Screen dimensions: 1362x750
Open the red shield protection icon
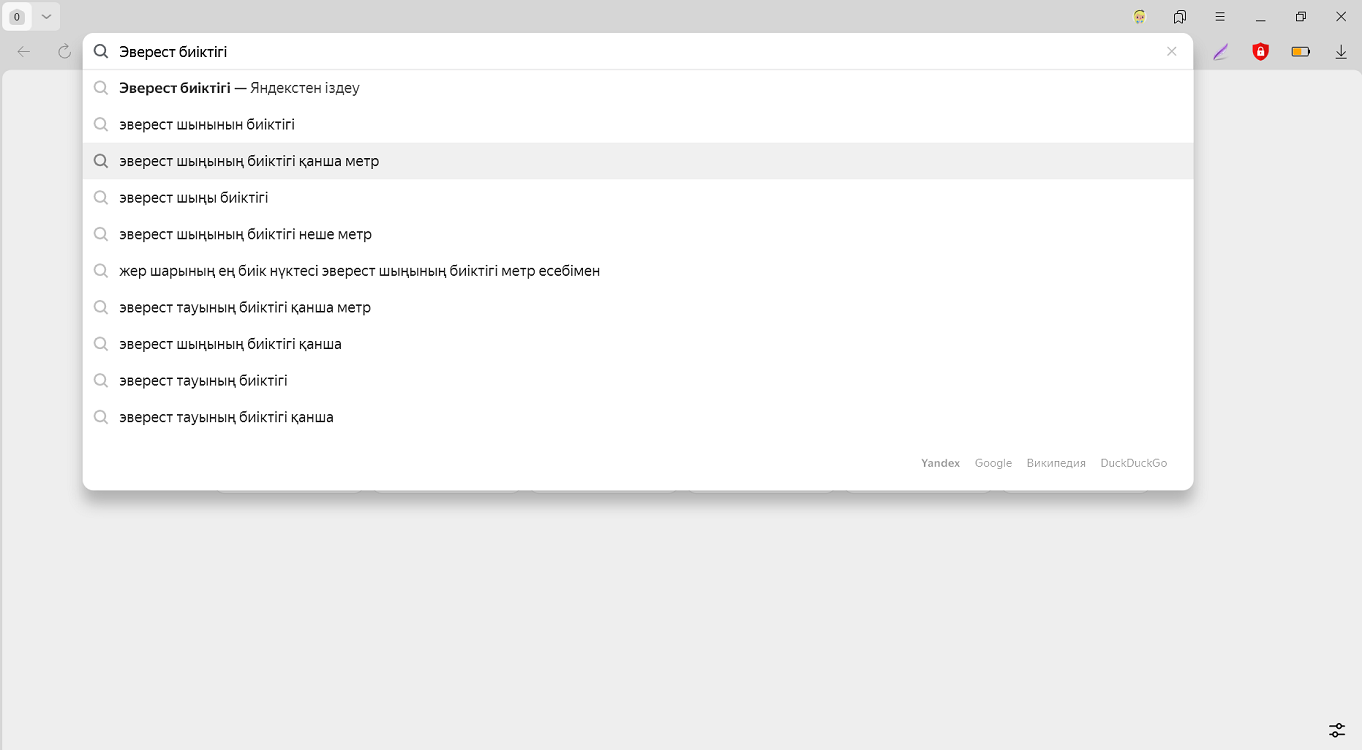point(1260,52)
